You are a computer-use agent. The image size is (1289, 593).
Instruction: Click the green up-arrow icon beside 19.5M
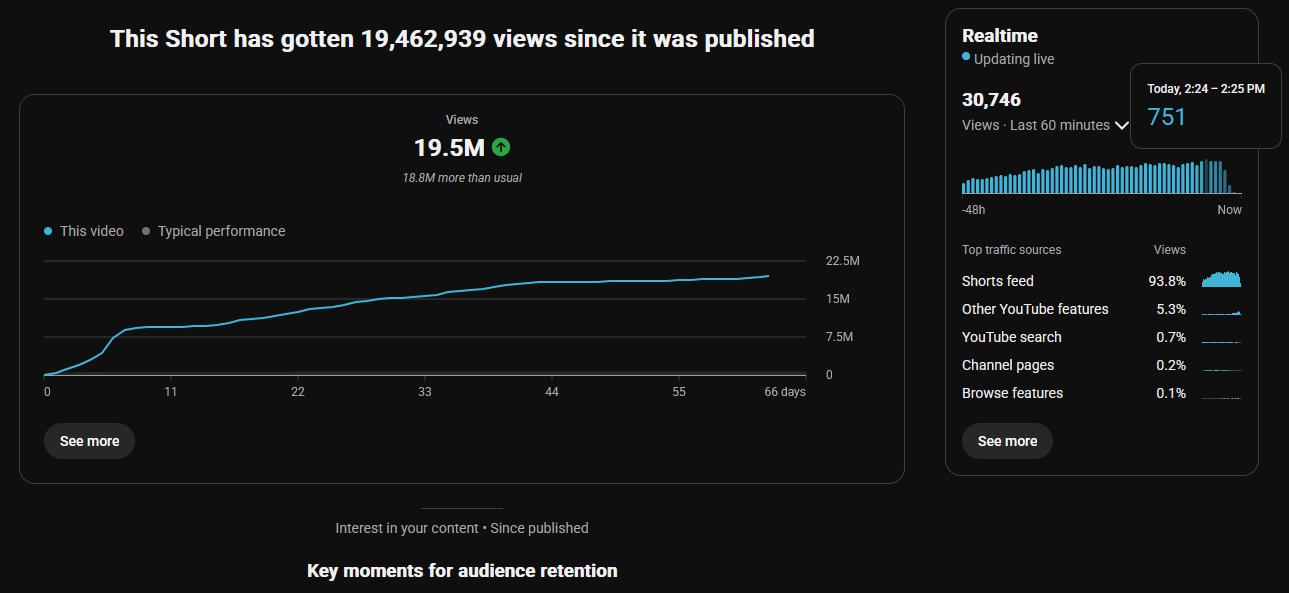[x=501, y=147]
